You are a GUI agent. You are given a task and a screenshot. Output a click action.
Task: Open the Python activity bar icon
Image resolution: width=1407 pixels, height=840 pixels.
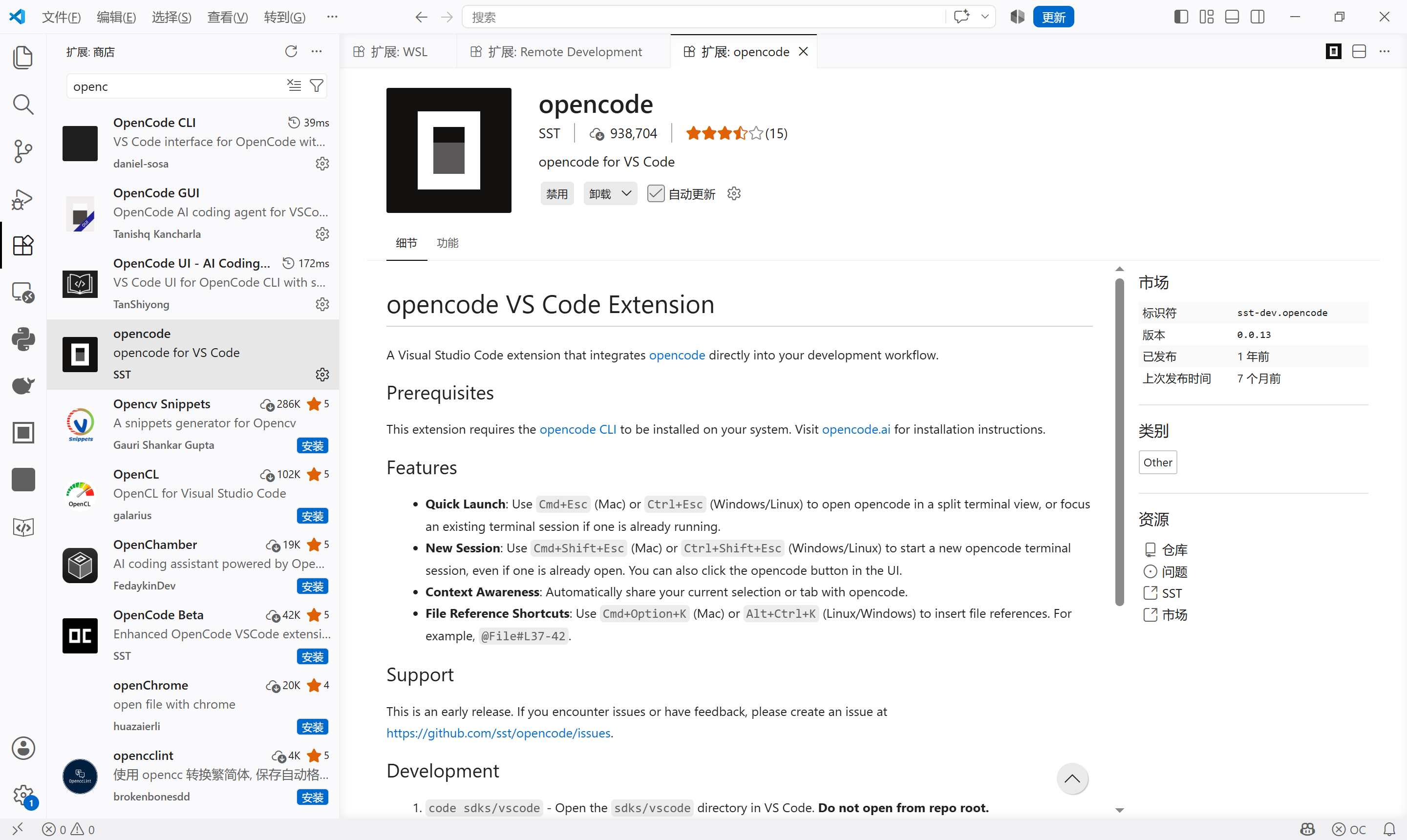pyautogui.click(x=22, y=339)
